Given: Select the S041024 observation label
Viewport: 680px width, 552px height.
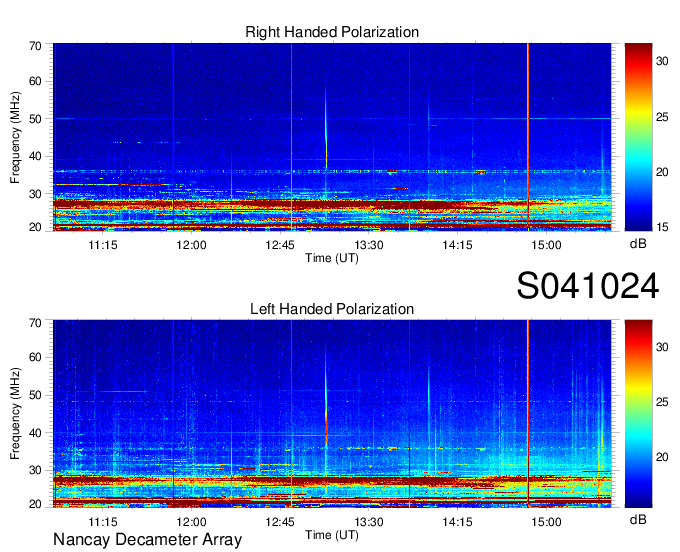Looking at the screenshot, I should 588,286.
